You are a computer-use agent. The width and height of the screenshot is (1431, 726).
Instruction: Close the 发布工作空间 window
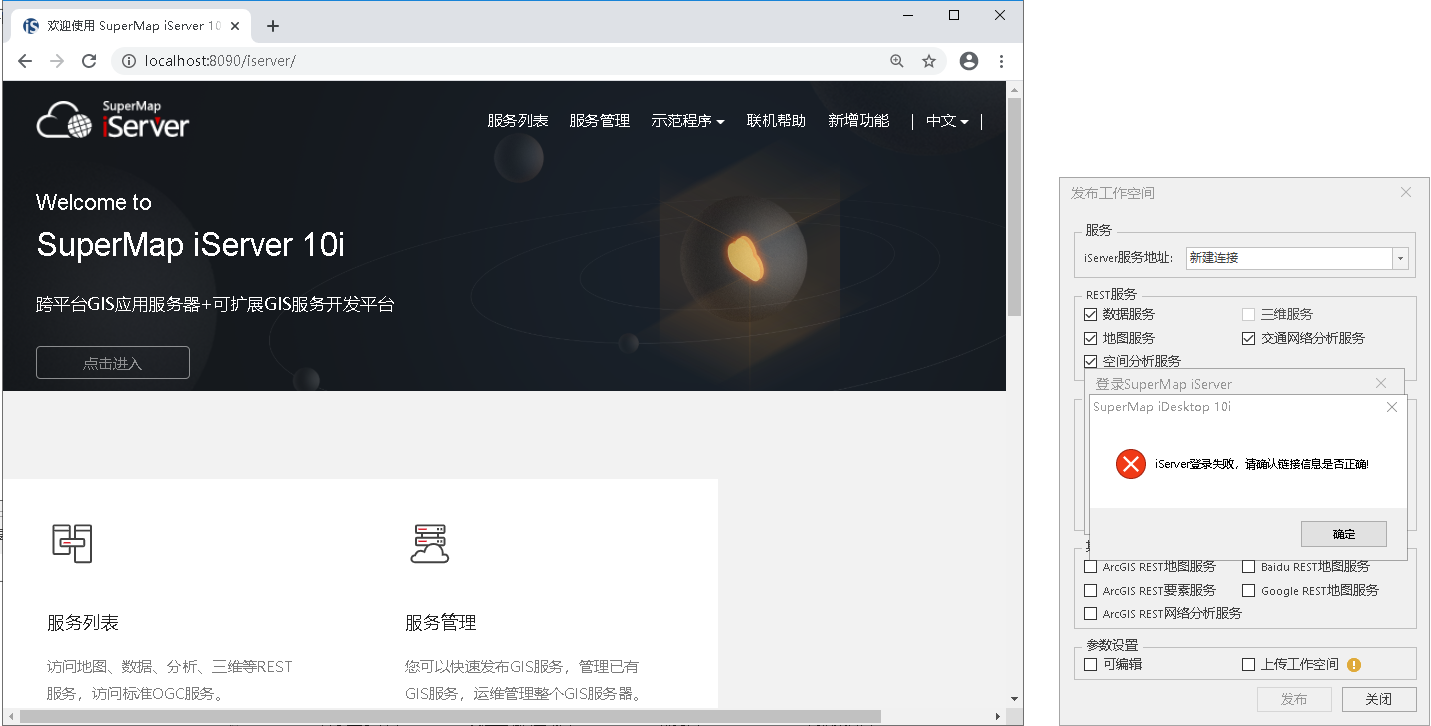1405,193
